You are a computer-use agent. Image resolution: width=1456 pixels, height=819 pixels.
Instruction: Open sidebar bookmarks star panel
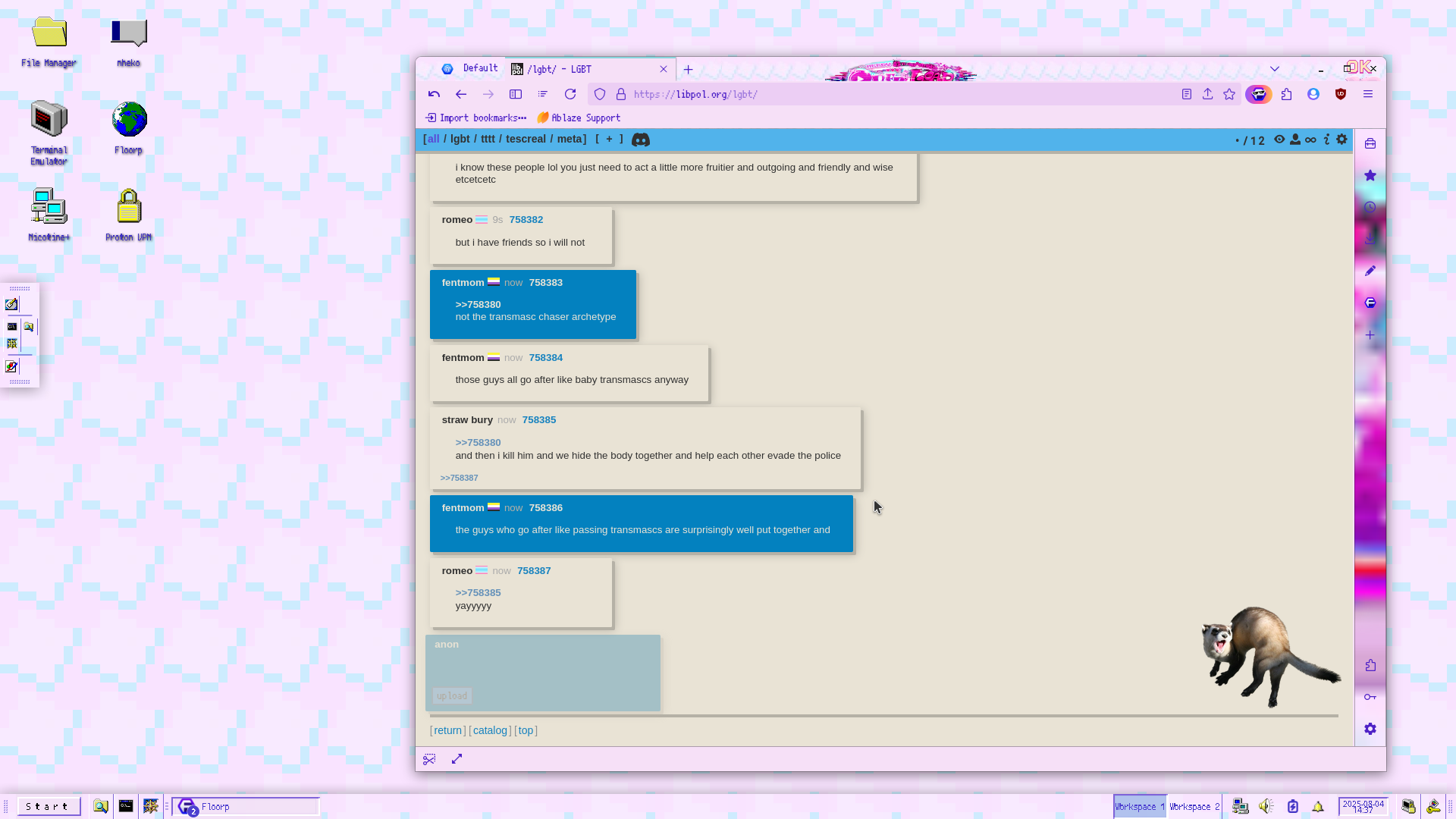coord(1370,175)
